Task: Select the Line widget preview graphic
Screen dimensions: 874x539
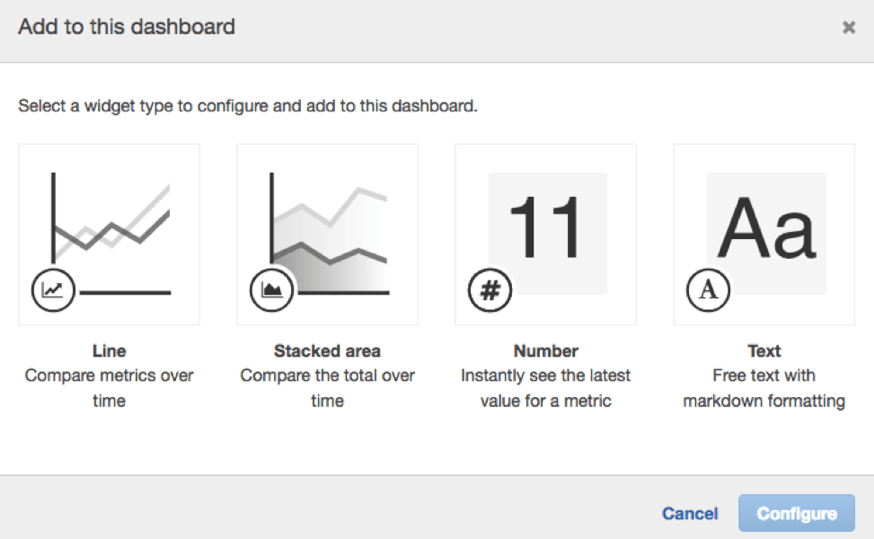Action: 109,234
